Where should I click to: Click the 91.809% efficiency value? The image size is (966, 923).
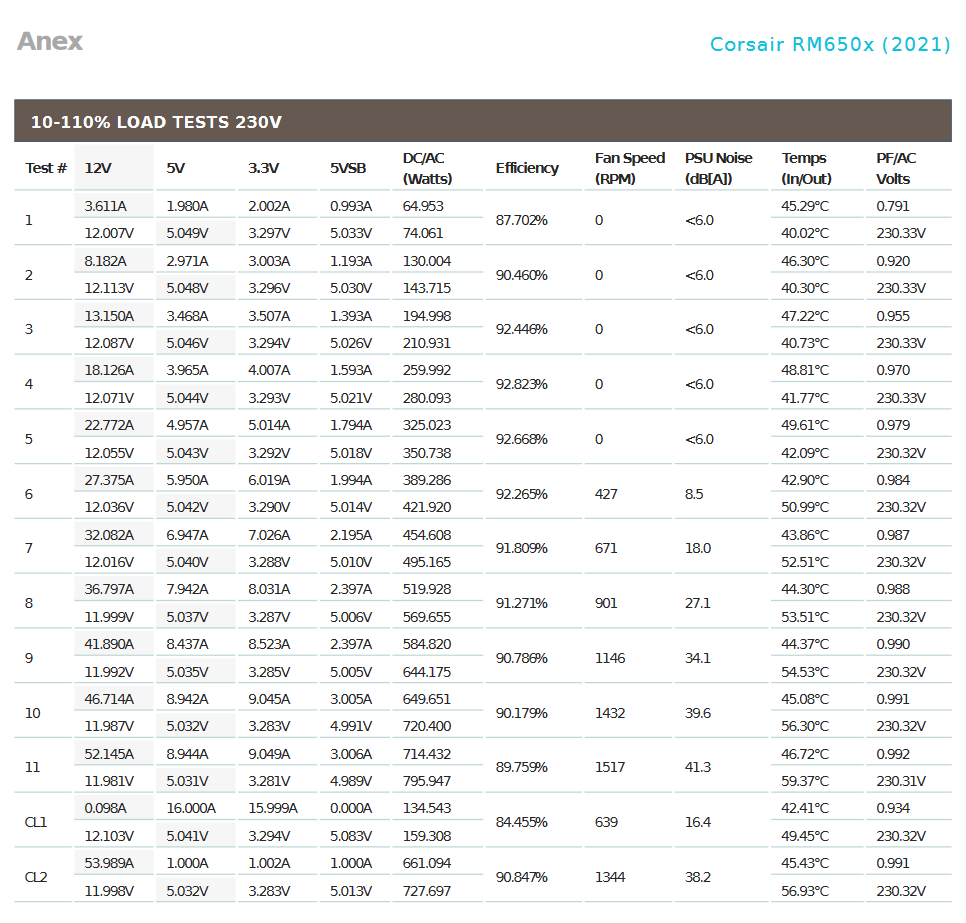click(521, 548)
